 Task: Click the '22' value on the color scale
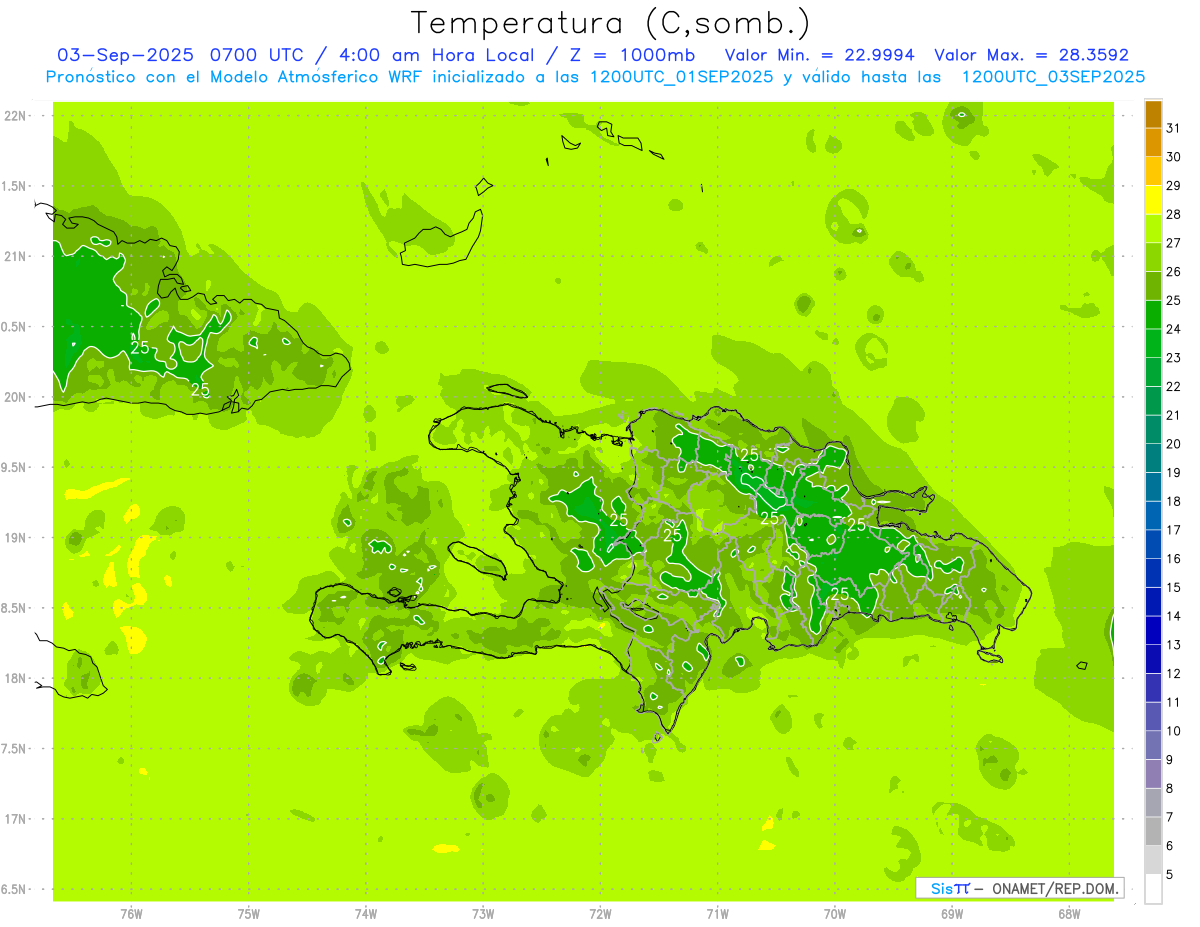click(1174, 387)
